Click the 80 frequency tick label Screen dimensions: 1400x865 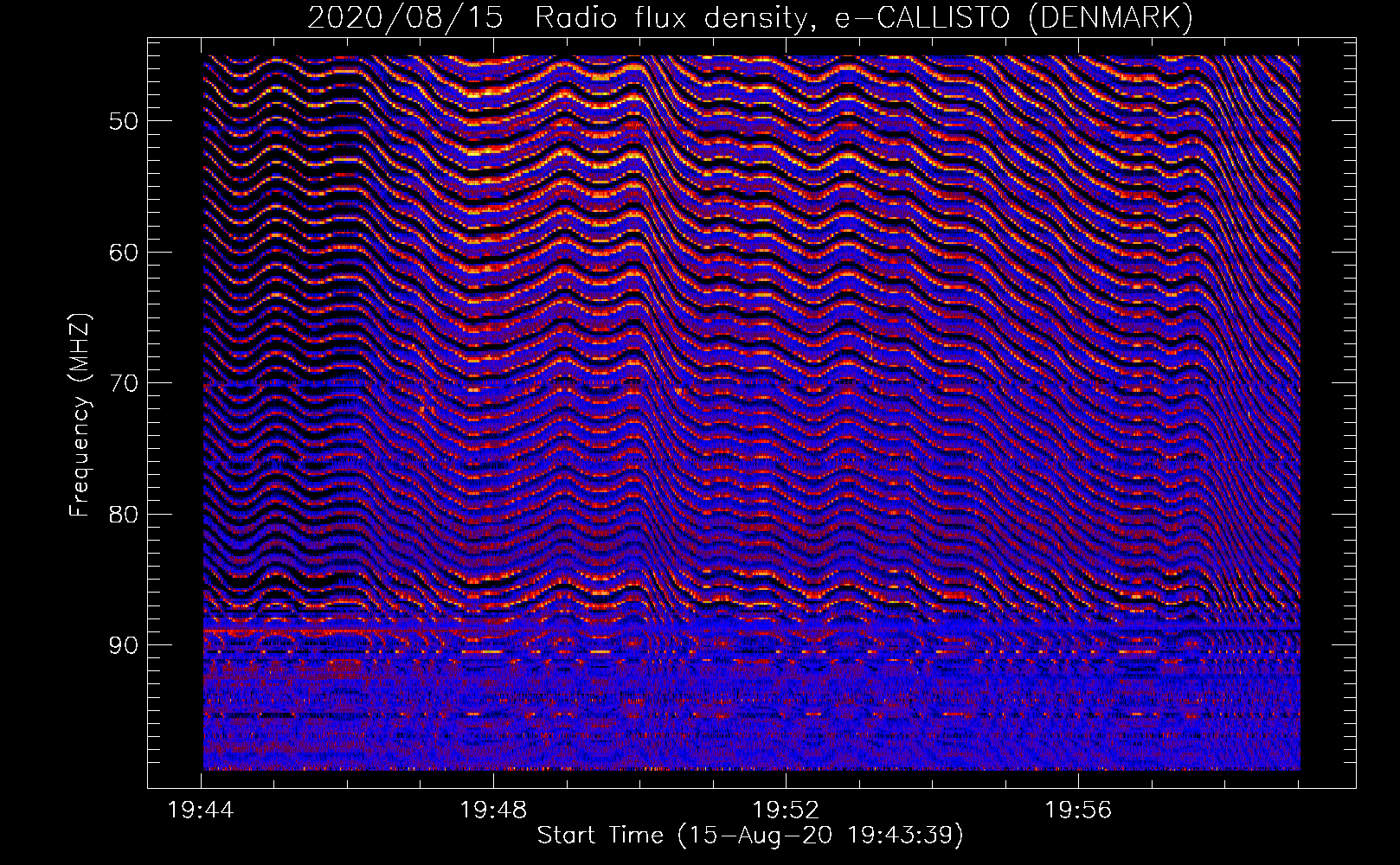[x=124, y=514]
